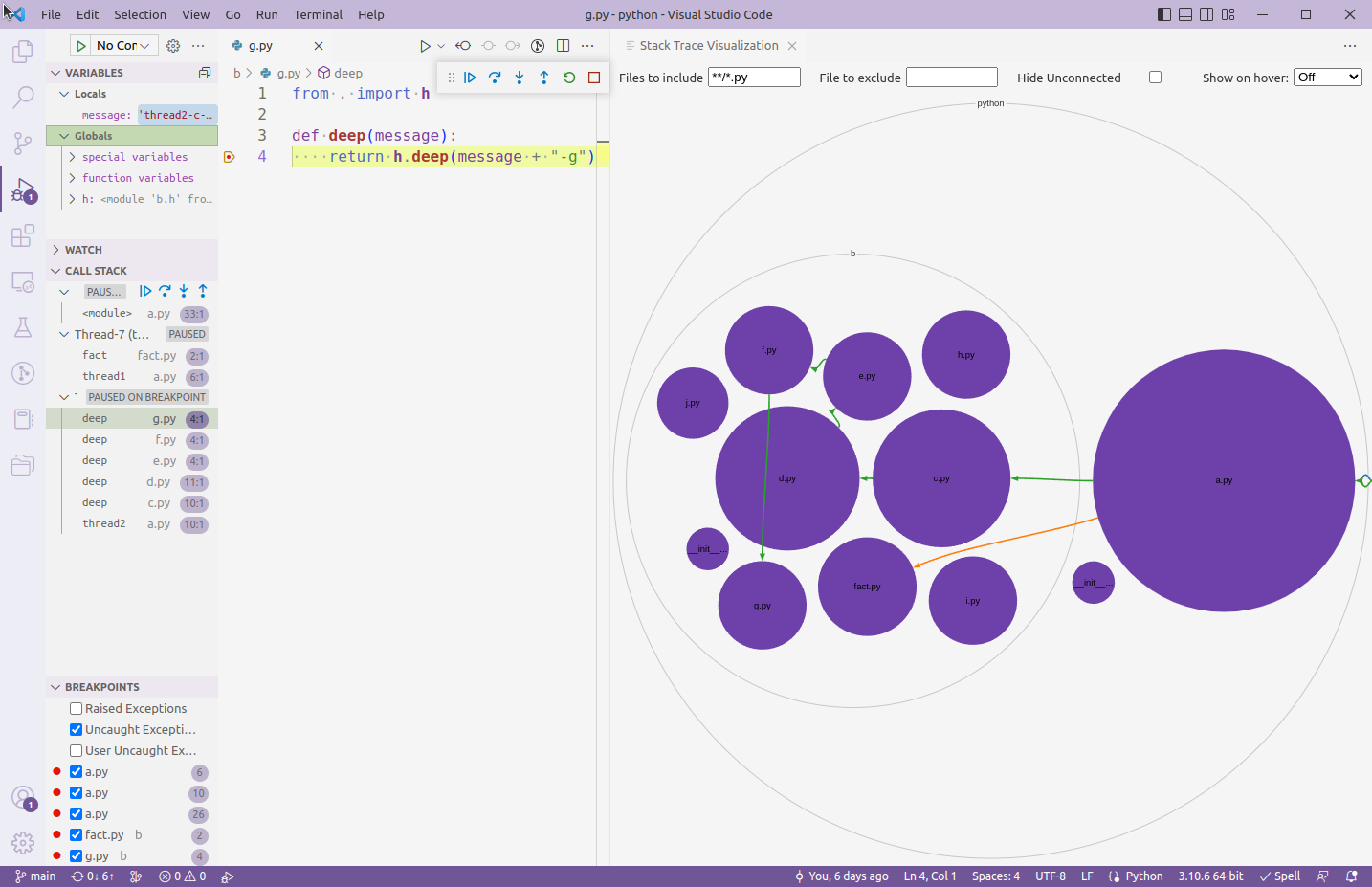Open the Remote Explorer view
This screenshot has height=887, width=1372.
pyautogui.click(x=23, y=281)
